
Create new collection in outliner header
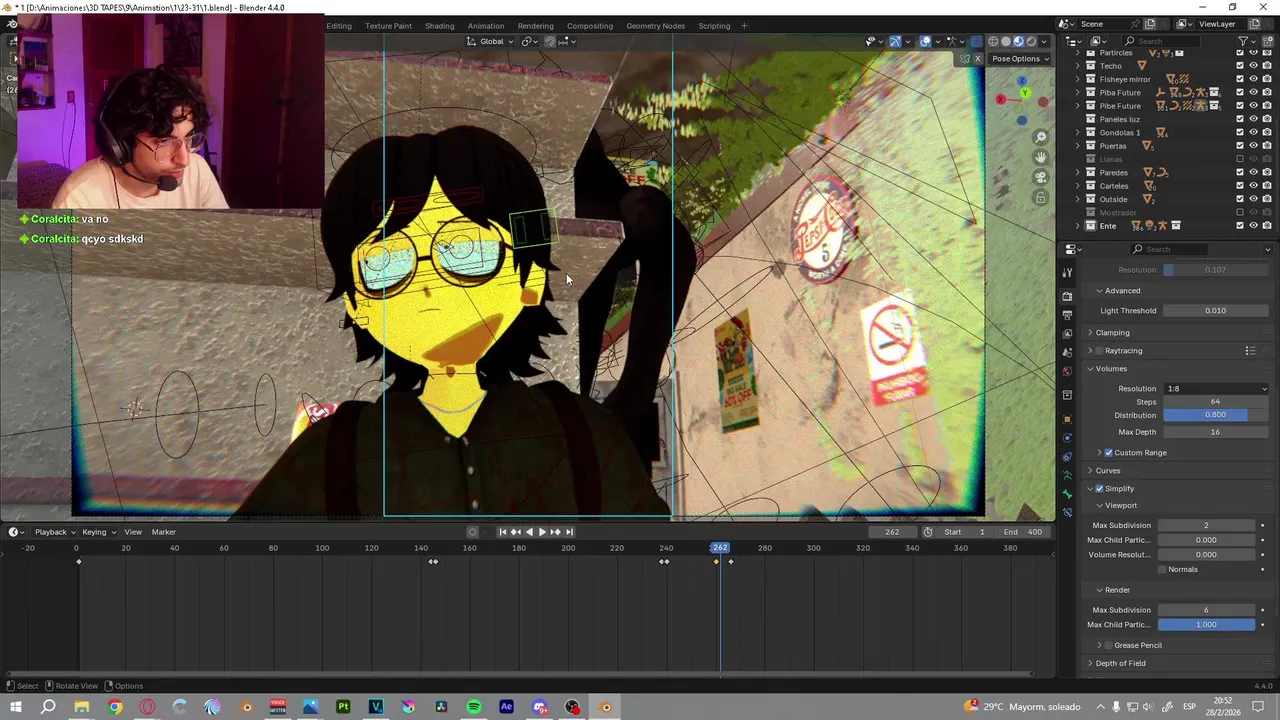click(x=1267, y=41)
